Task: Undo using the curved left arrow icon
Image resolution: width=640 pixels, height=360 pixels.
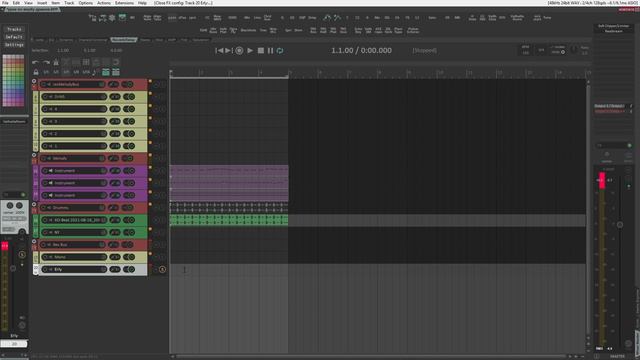Action: tap(36, 62)
